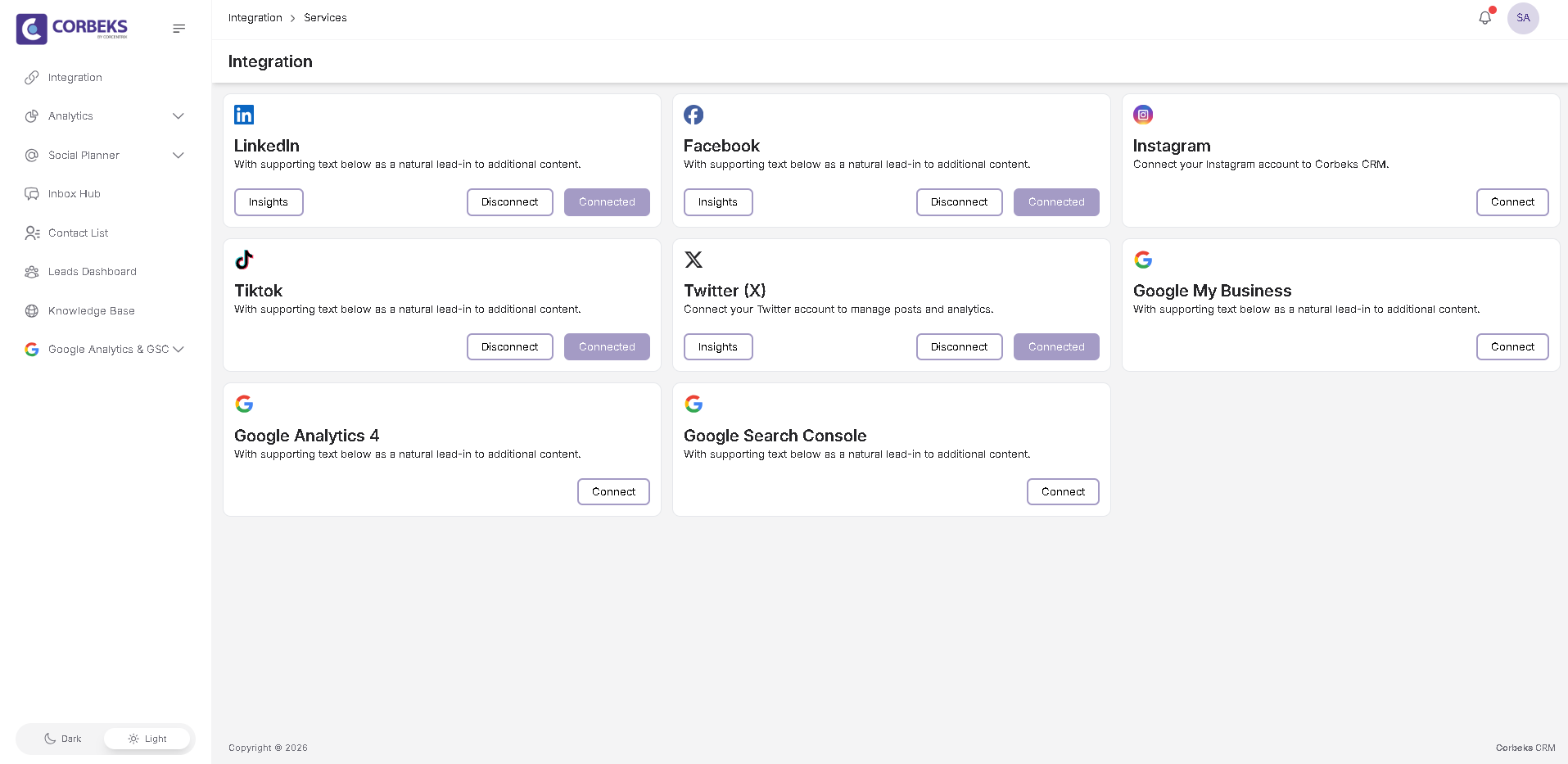
Task: Click the Corbeks CRM footer text
Action: coord(1525,748)
